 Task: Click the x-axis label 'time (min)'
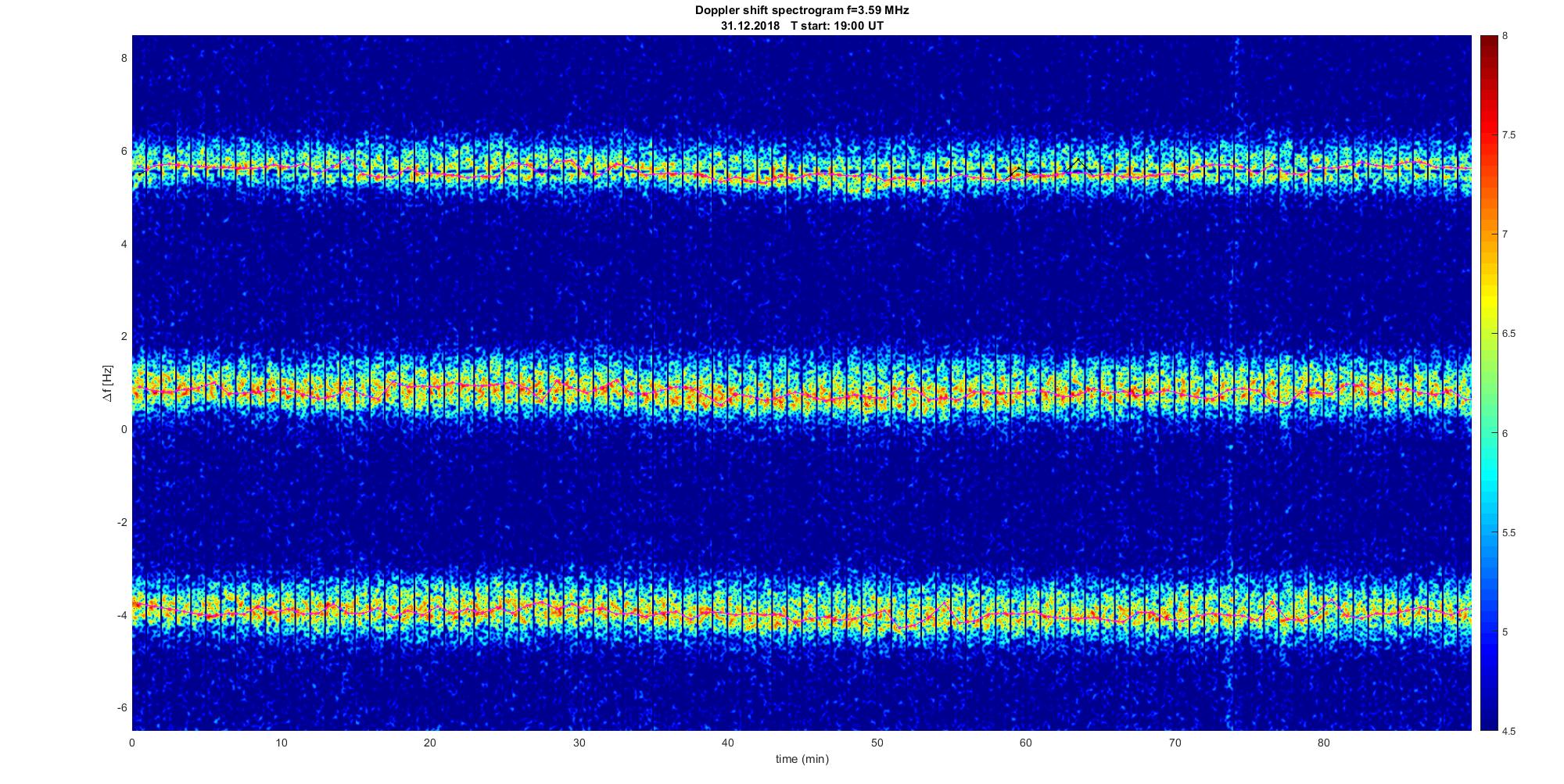(802, 759)
